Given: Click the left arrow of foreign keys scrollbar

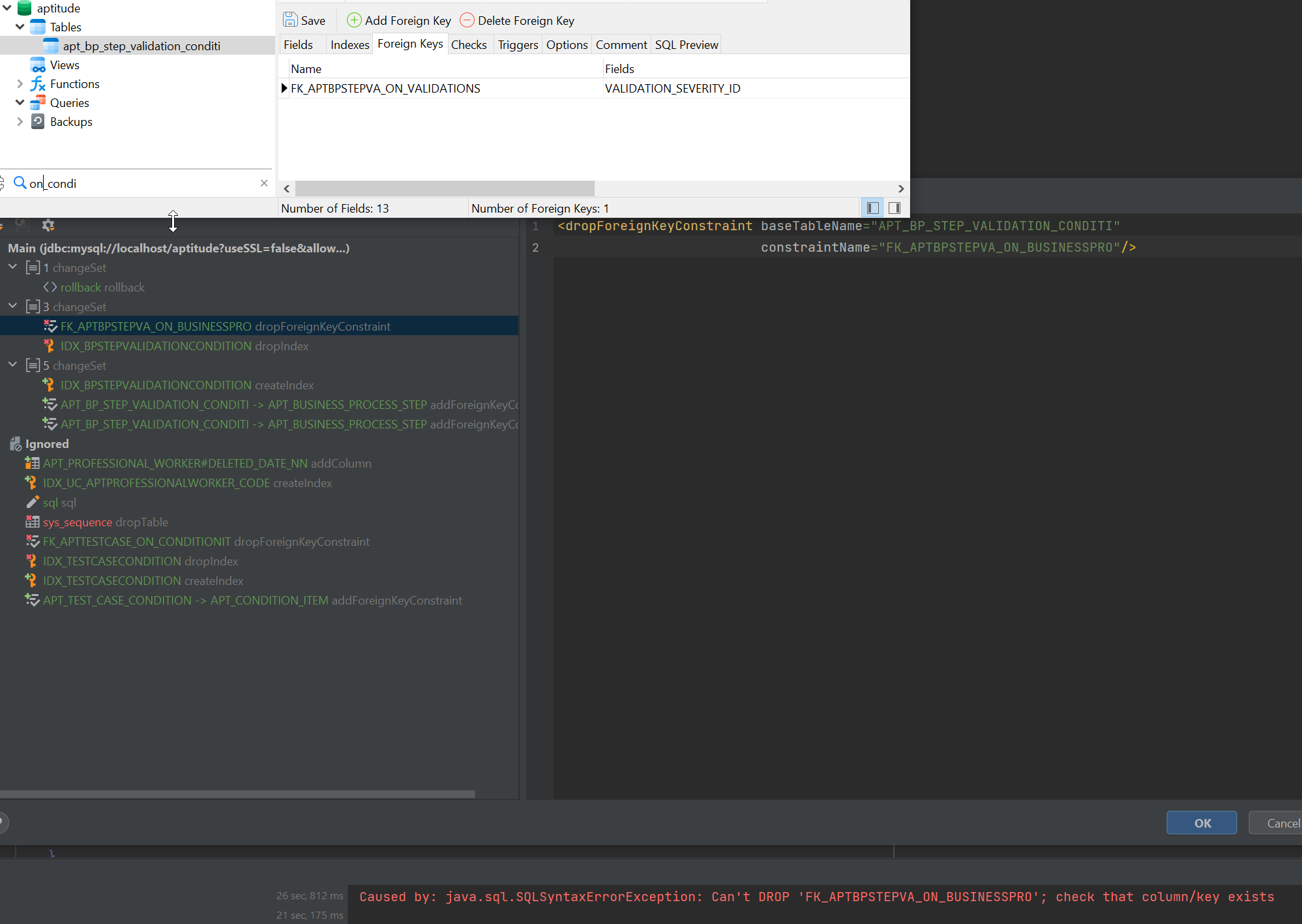Looking at the screenshot, I should tap(287, 188).
